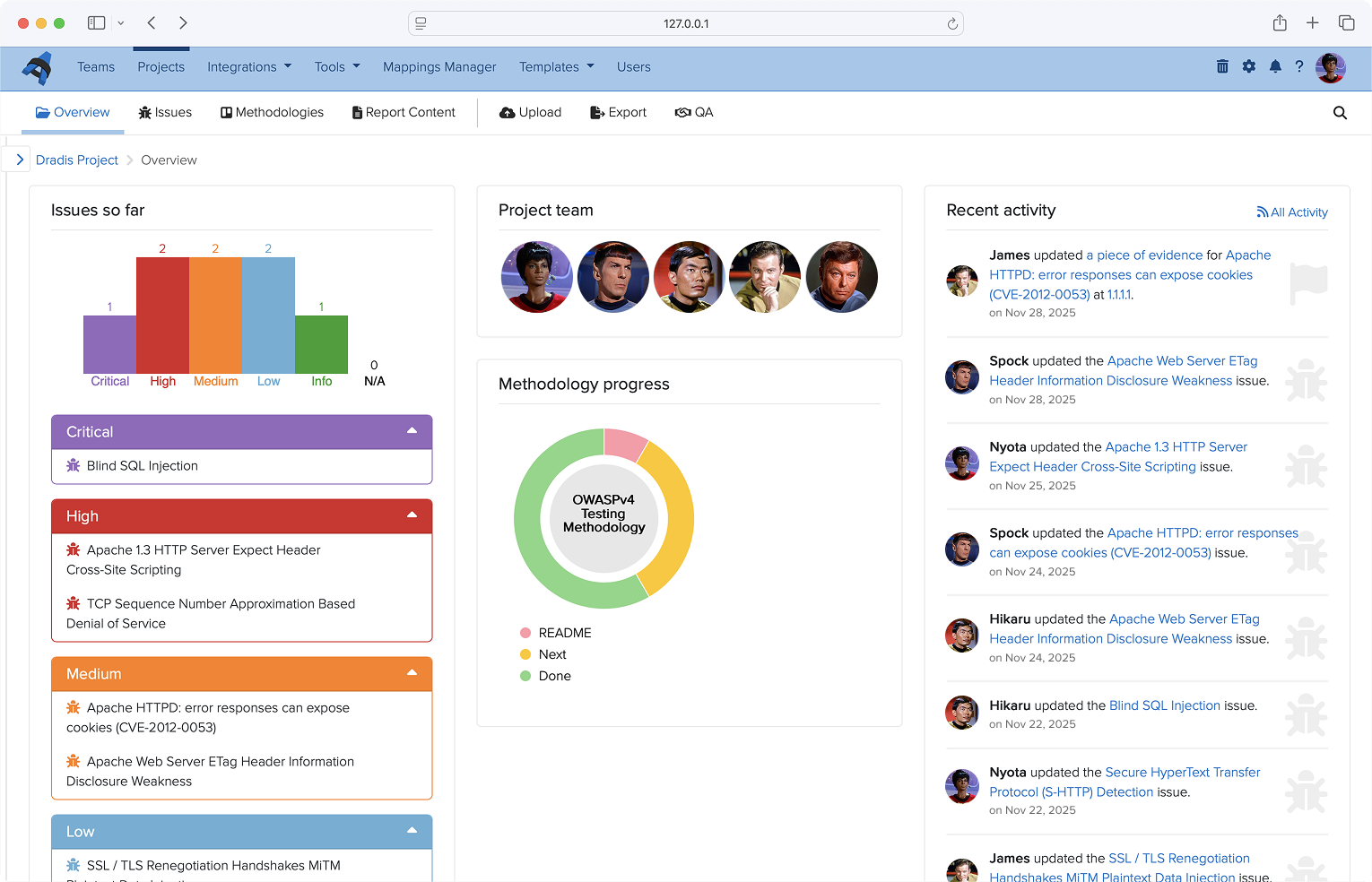Open the All Activity link
This screenshot has width=1372, height=882.
[1292, 212]
